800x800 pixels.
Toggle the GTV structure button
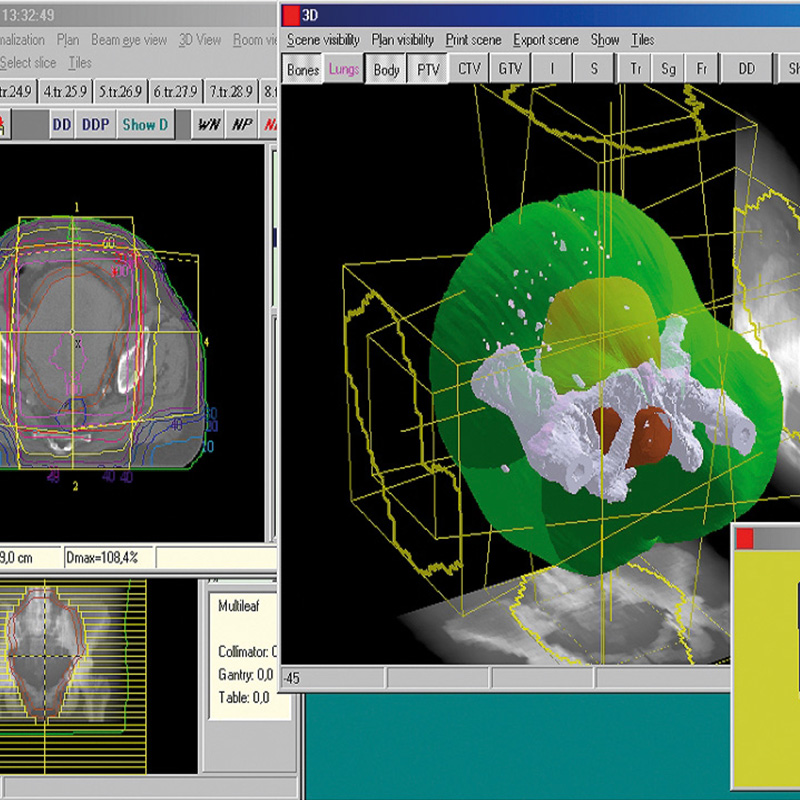(510, 69)
